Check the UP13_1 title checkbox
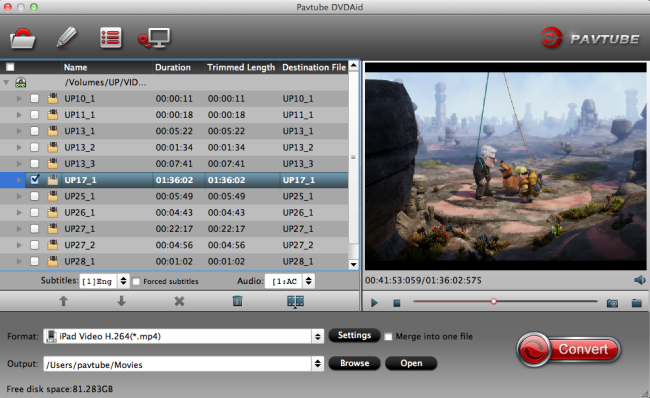 tap(34, 131)
